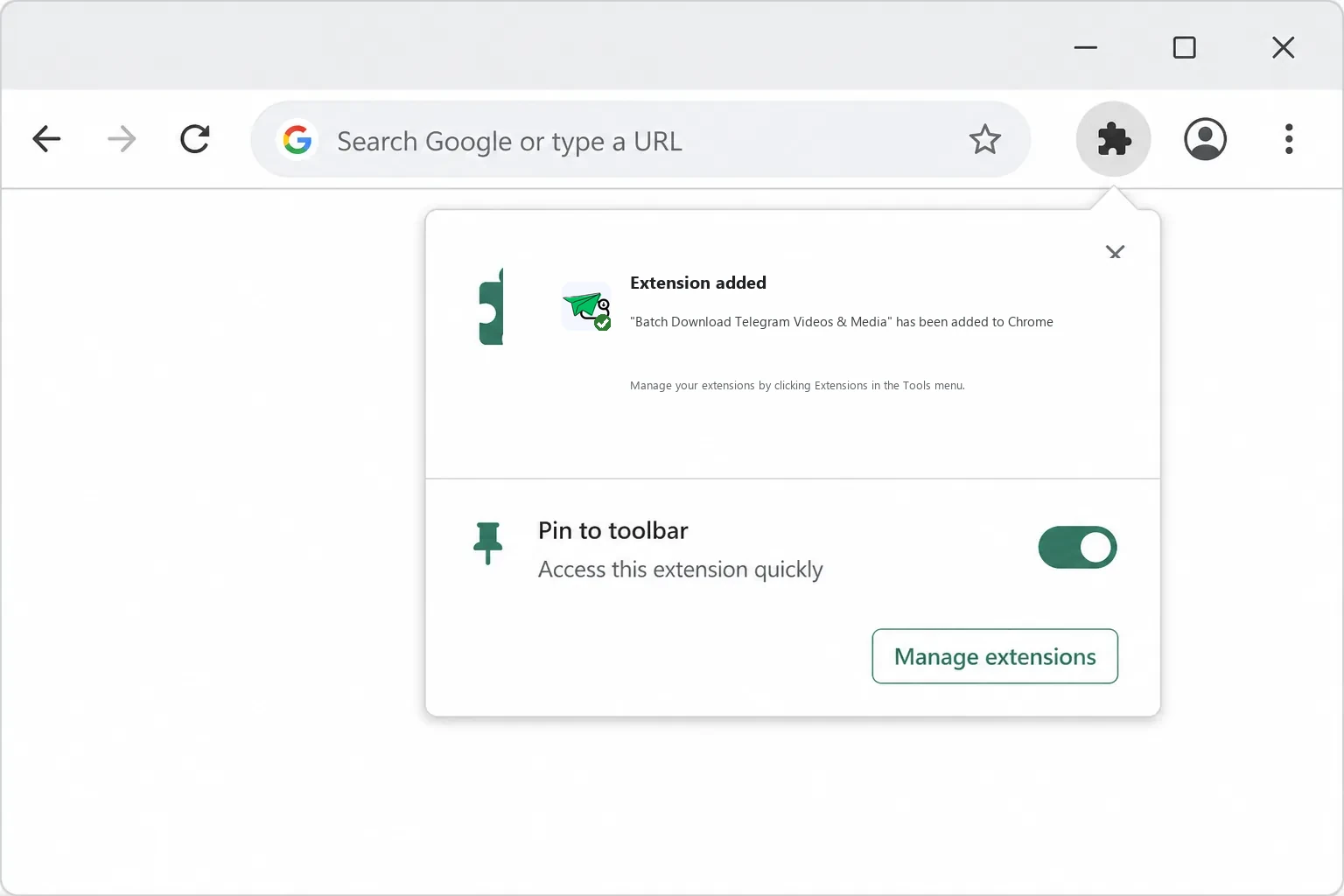Screen dimensions: 1344x896
Task: Open Chrome's three-dot menu
Action: (1289, 139)
